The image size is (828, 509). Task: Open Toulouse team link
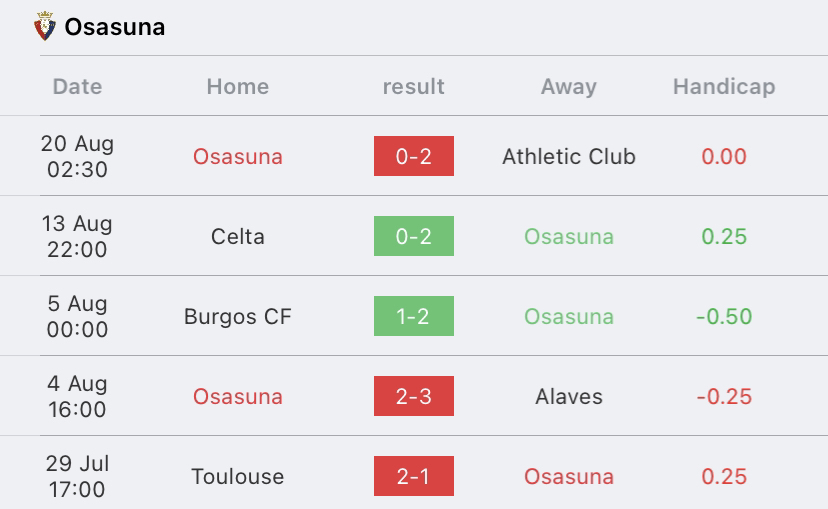[238, 476]
